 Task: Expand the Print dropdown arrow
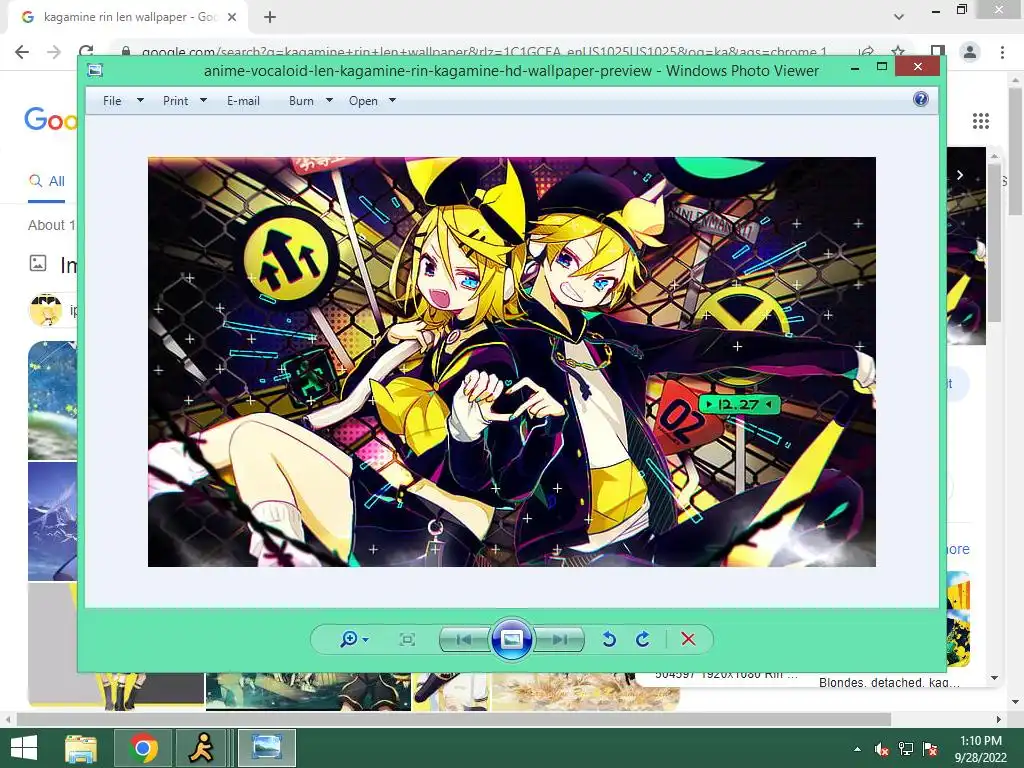click(x=203, y=101)
